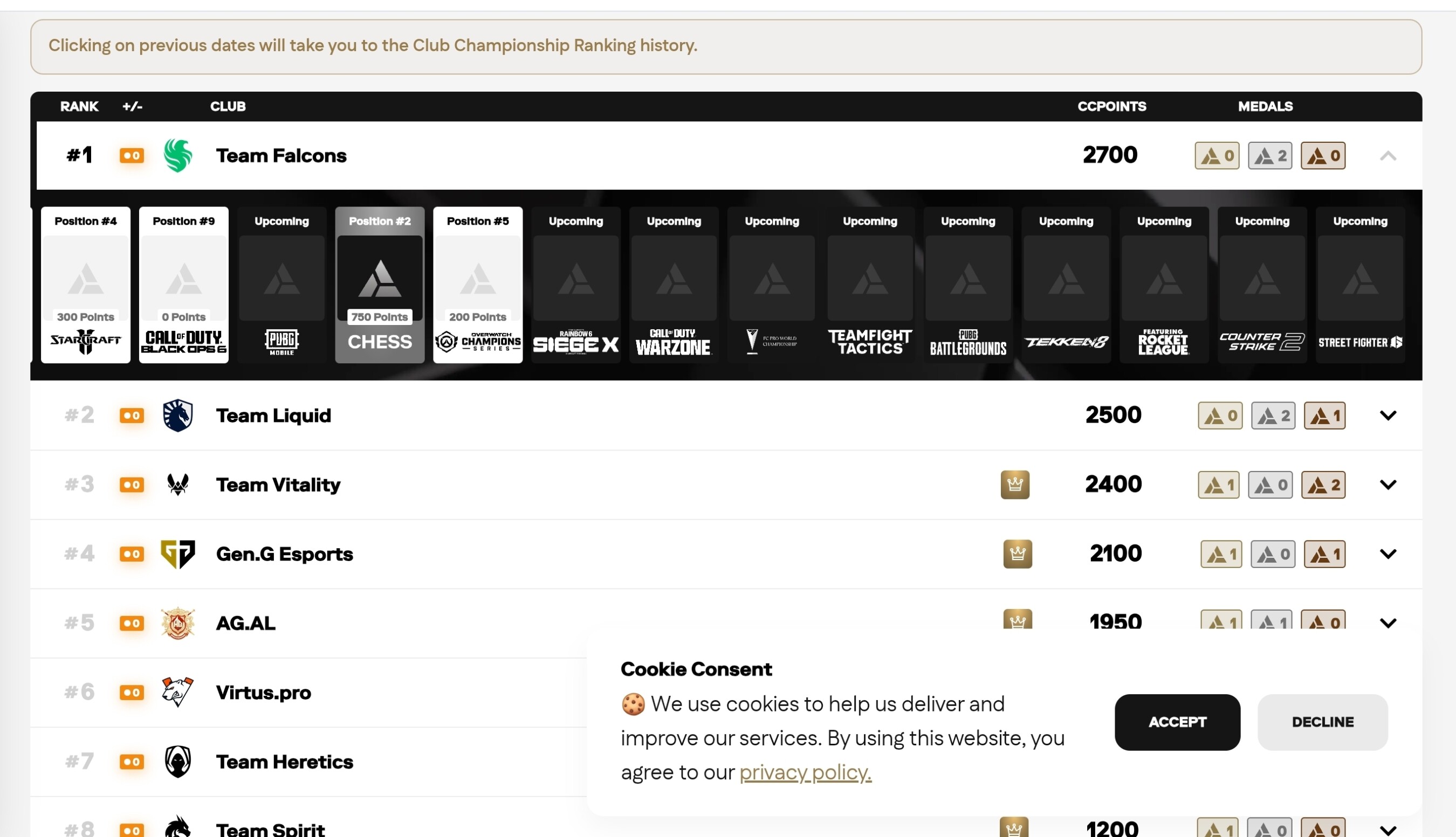Select the StarCraft Position #4 card

click(86, 285)
